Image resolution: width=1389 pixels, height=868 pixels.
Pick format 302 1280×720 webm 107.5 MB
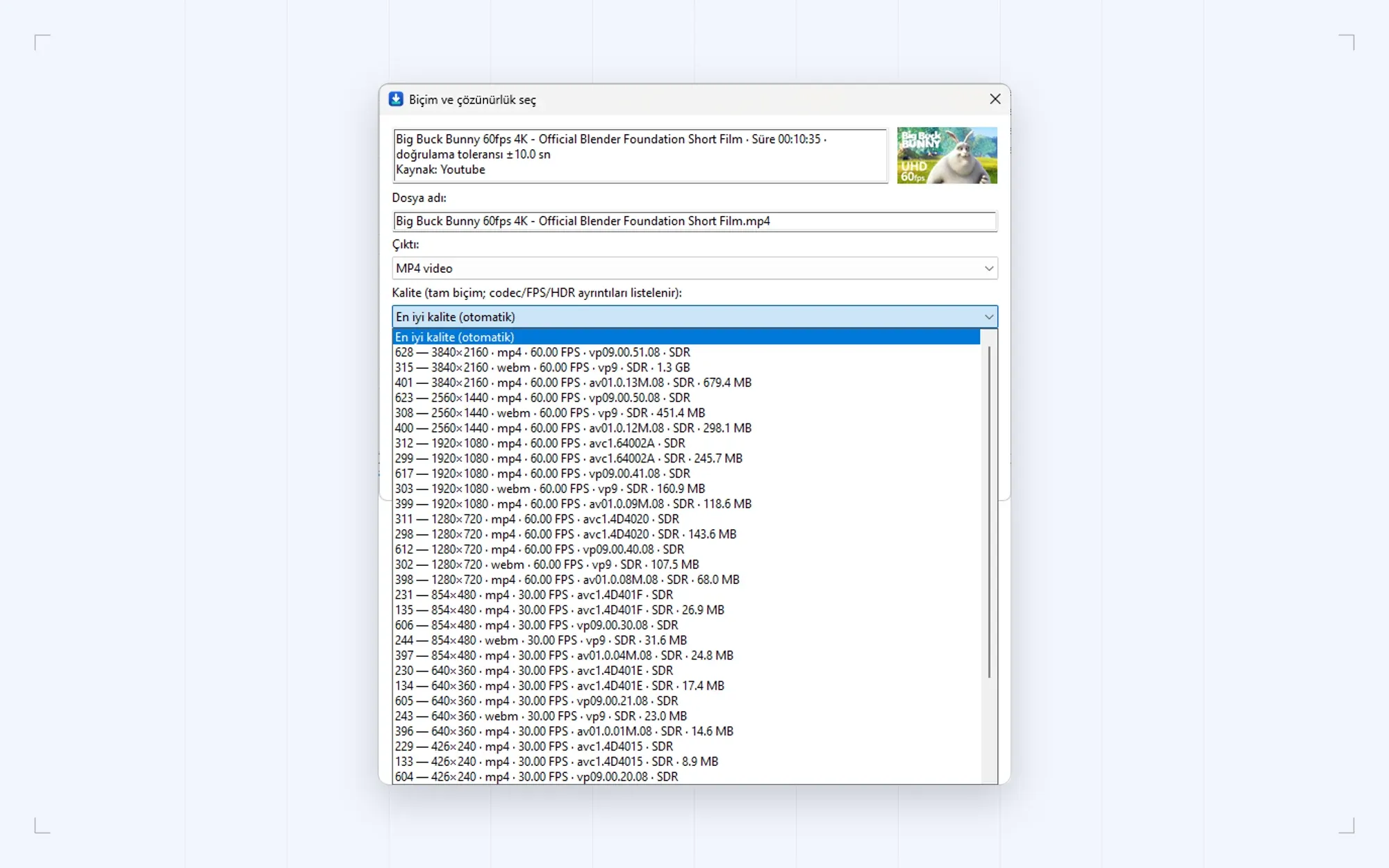(x=686, y=565)
